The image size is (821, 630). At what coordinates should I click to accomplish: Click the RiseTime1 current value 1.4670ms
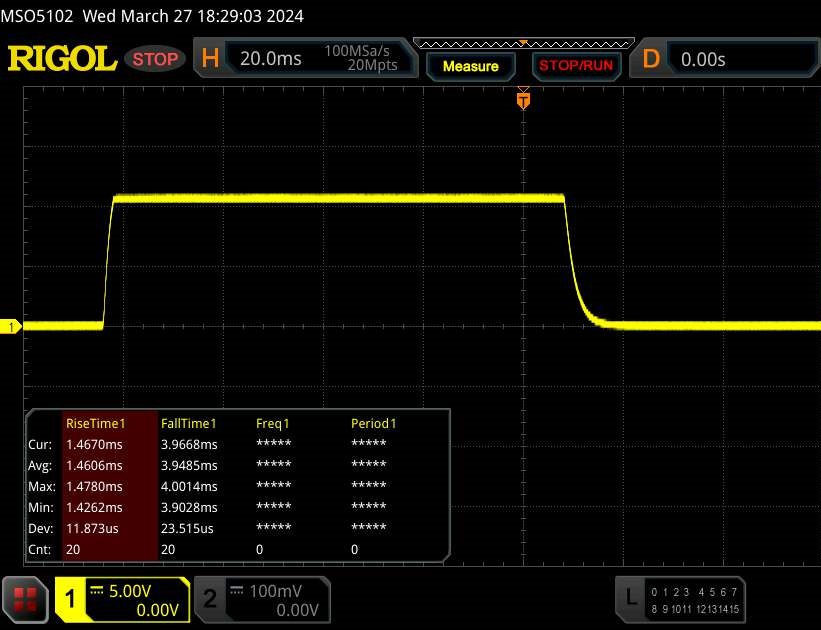[x=94, y=445]
